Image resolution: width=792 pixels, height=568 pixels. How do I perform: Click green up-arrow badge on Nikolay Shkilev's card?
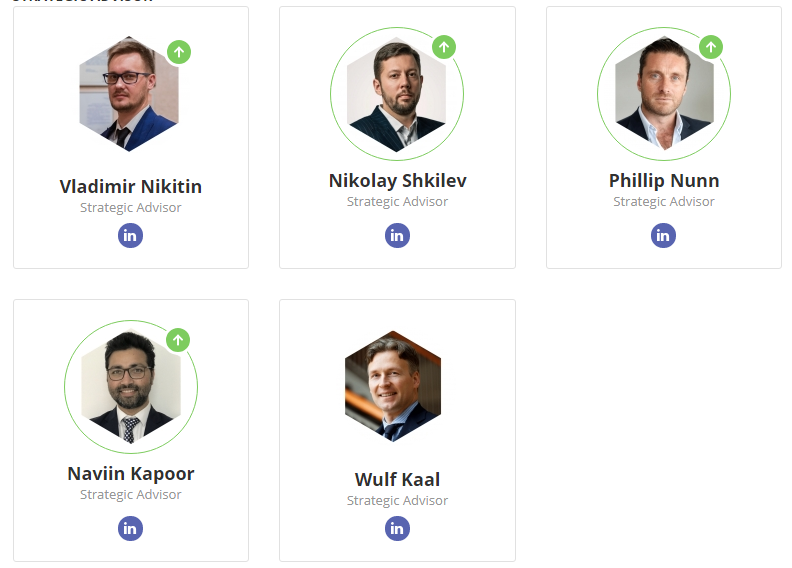pyautogui.click(x=445, y=47)
